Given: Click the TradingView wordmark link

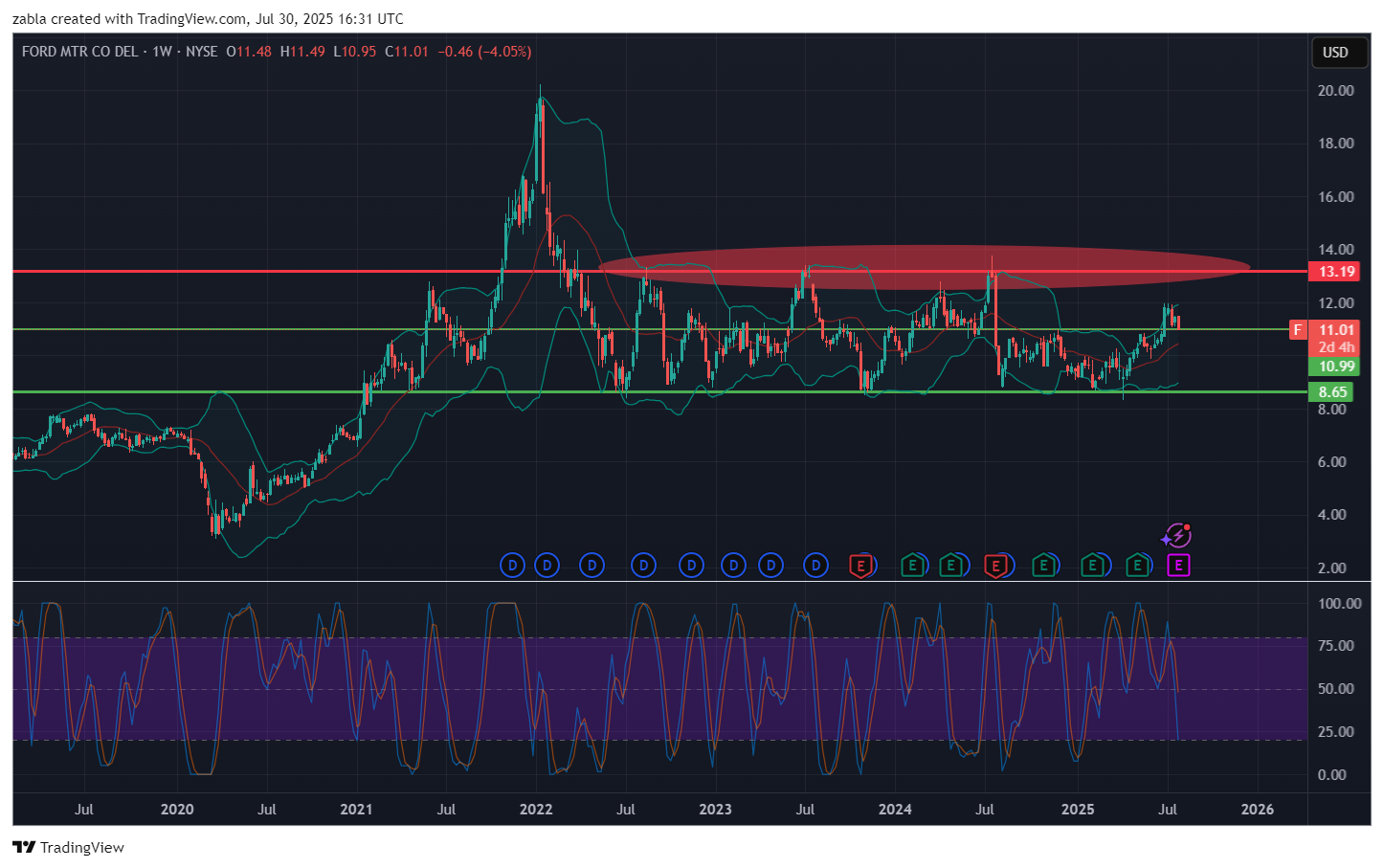Looking at the screenshot, I should [82, 847].
